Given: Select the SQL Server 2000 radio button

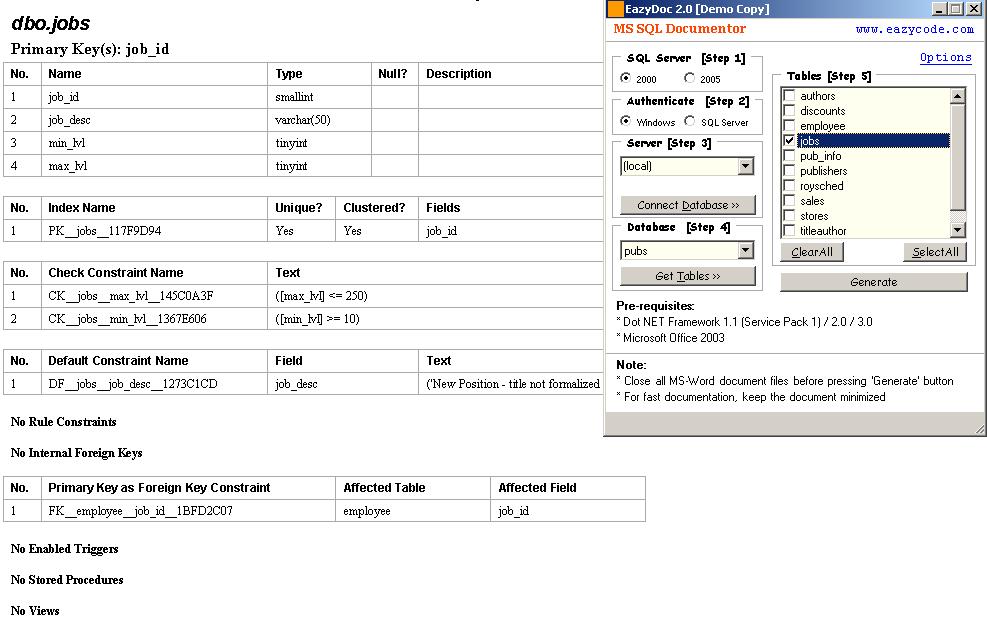Looking at the screenshot, I should point(625,78).
